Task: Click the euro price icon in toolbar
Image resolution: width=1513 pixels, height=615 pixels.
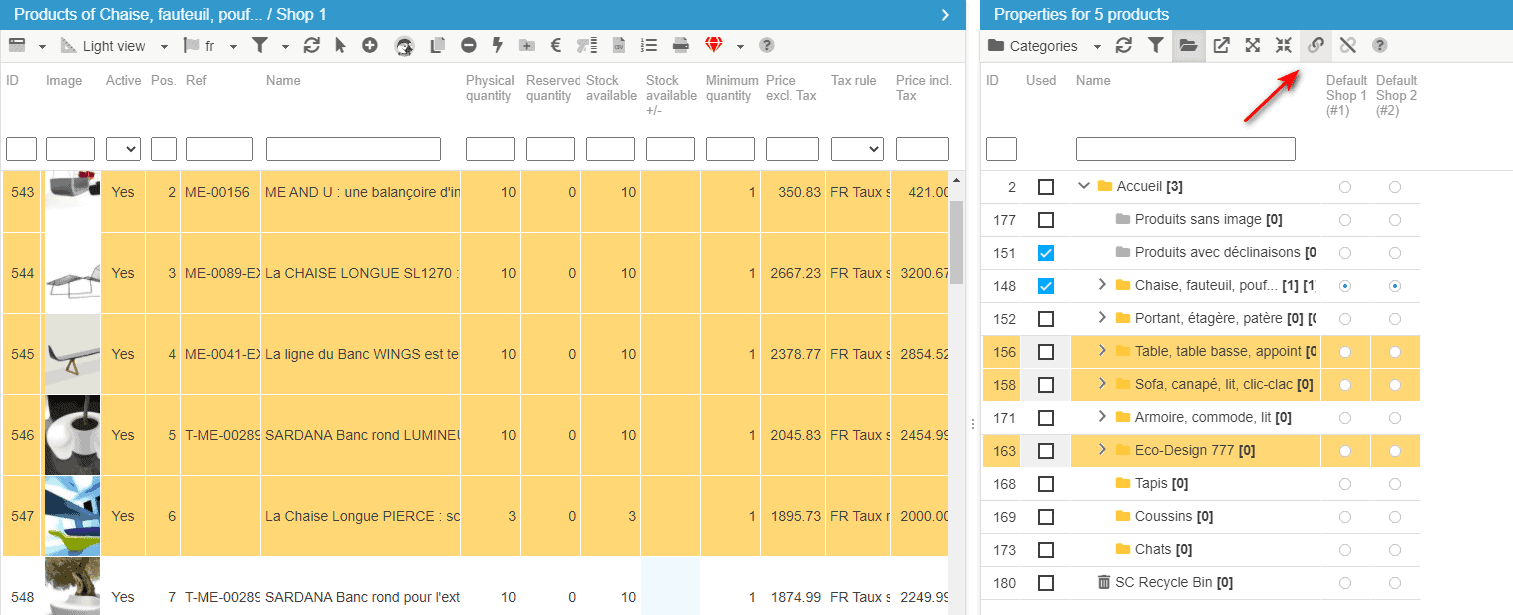Action: (x=556, y=45)
